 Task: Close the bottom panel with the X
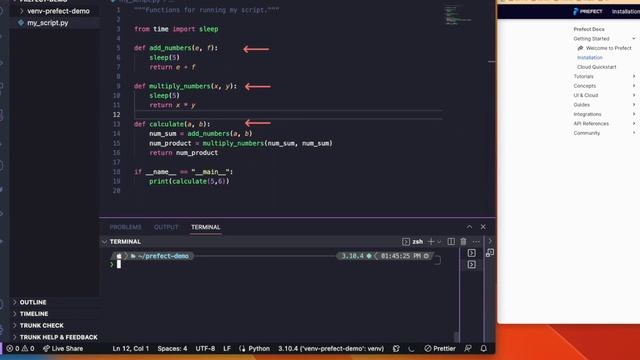[483, 227]
